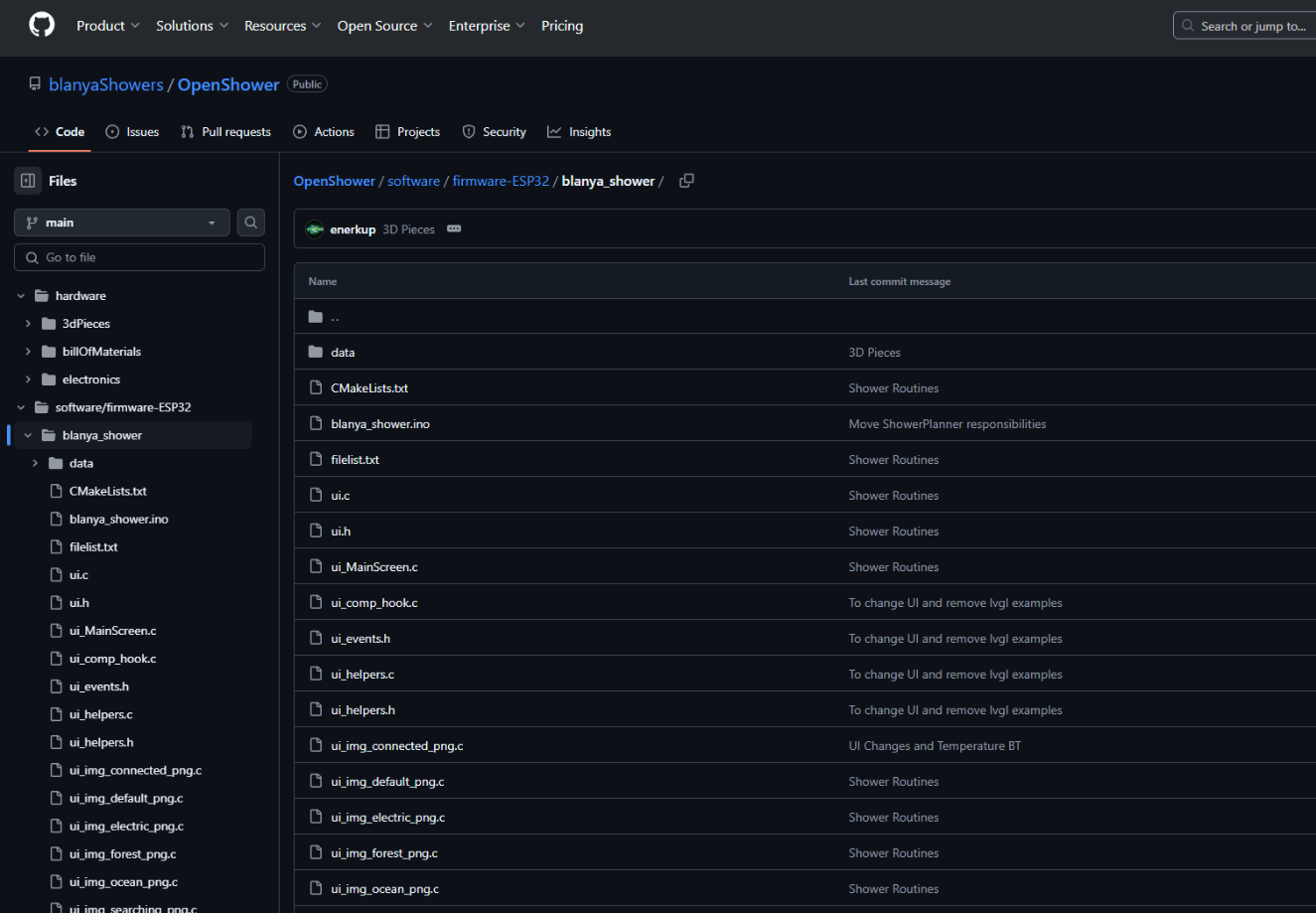Expand the 3dPieces folder chevron
Viewport: 1316px width, 913px height.
[28, 324]
